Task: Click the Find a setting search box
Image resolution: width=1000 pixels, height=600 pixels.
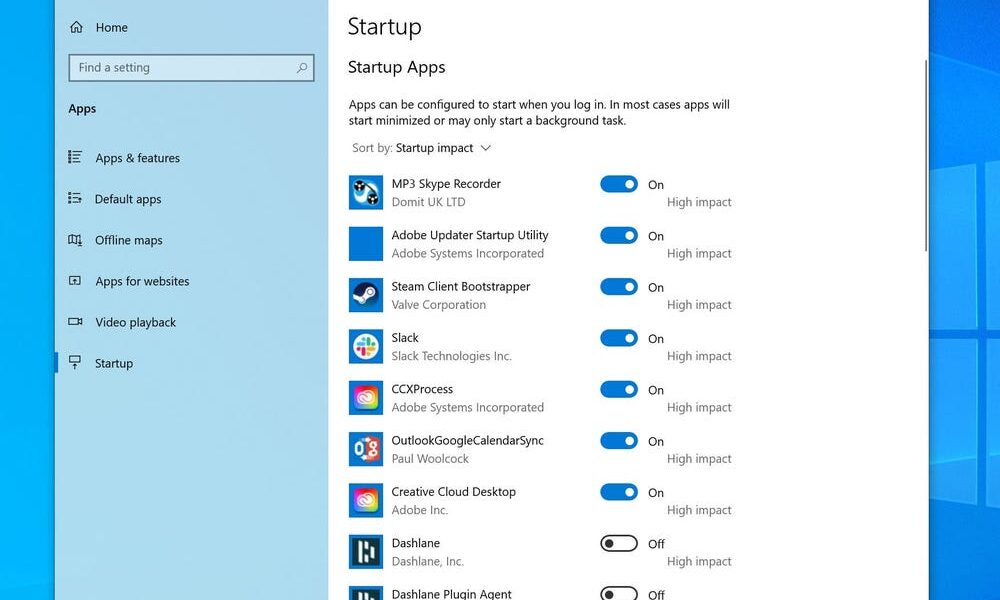Action: click(180, 68)
